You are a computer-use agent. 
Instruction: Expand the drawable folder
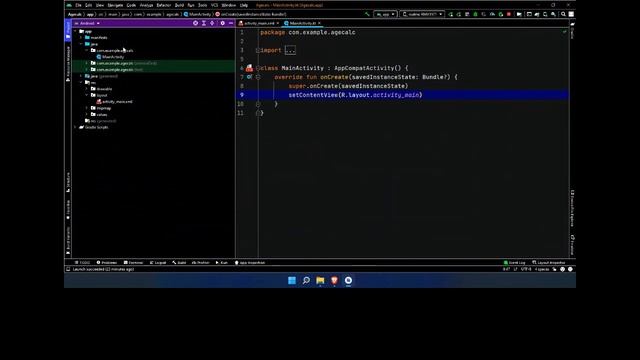(x=87, y=89)
